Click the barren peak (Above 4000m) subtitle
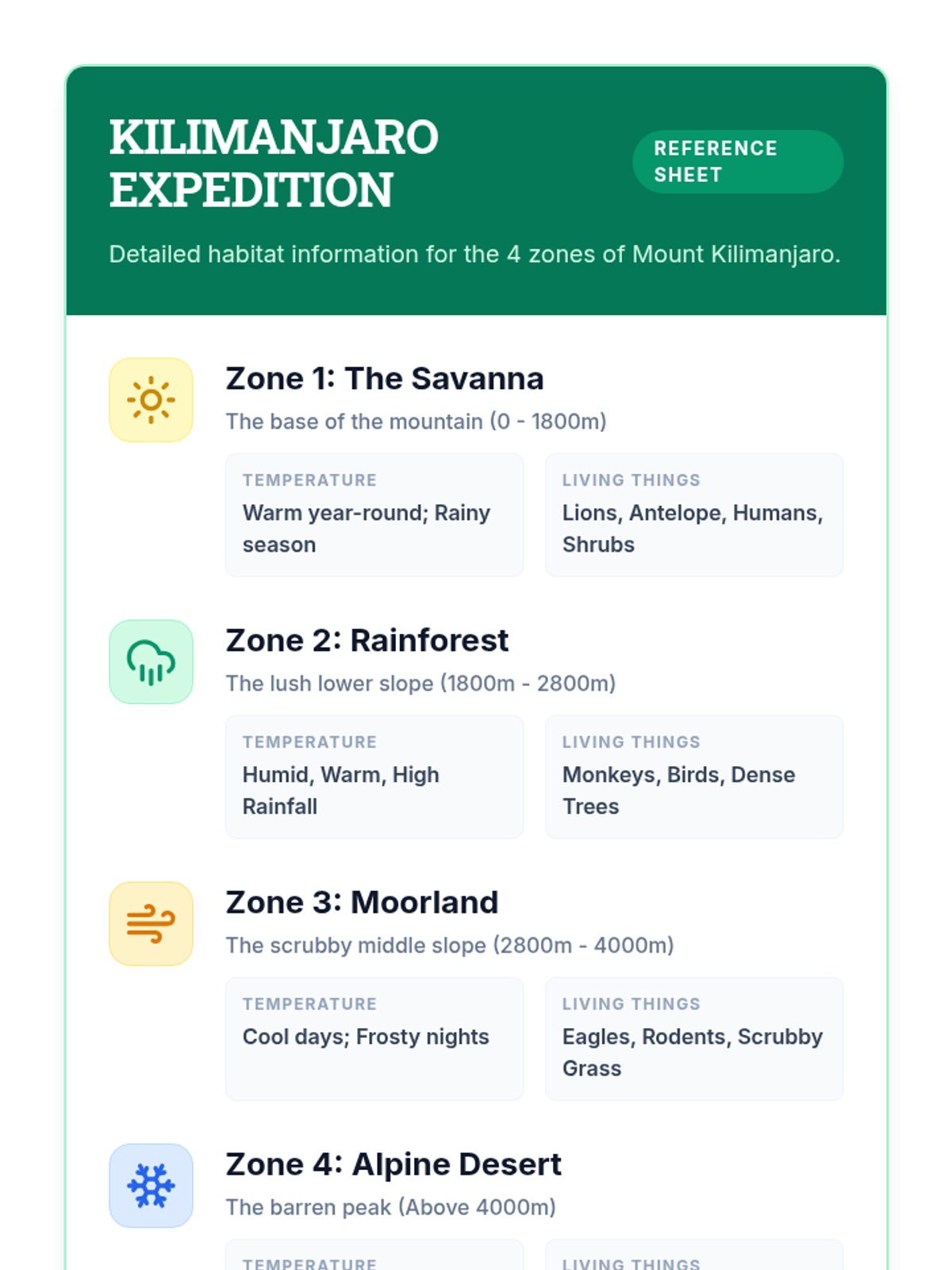The width and height of the screenshot is (952, 1270). (x=391, y=1207)
